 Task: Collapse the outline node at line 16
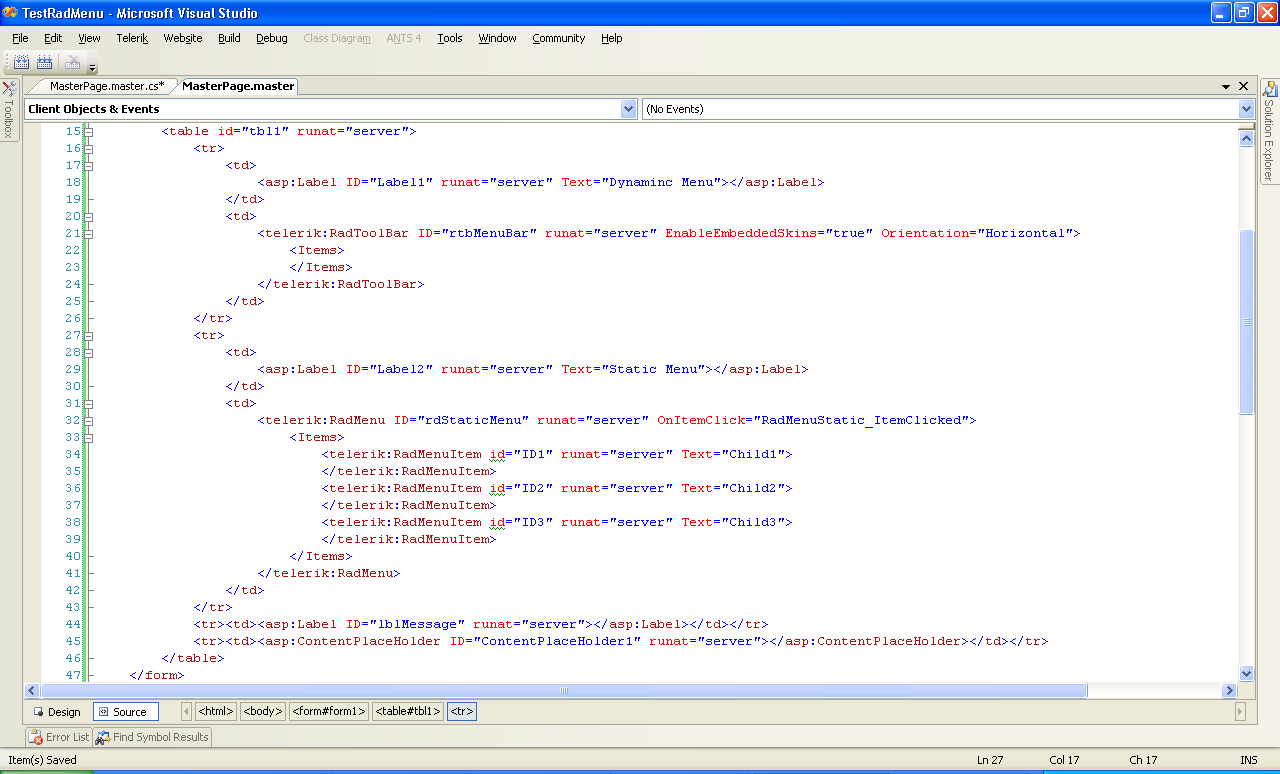[x=89, y=148]
